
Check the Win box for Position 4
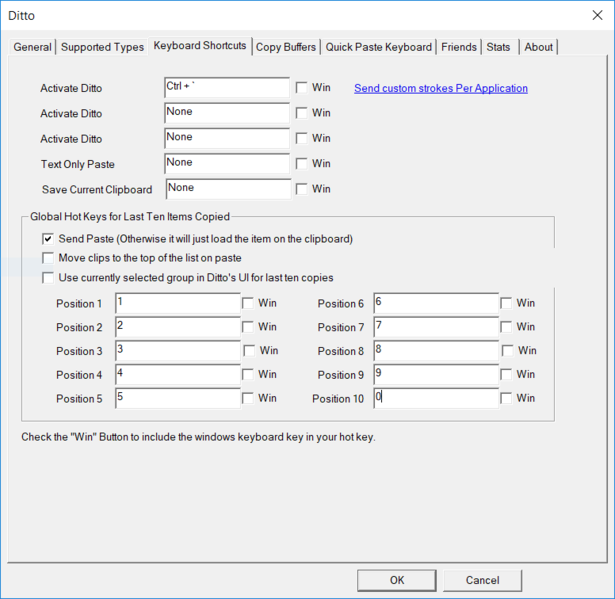247,375
